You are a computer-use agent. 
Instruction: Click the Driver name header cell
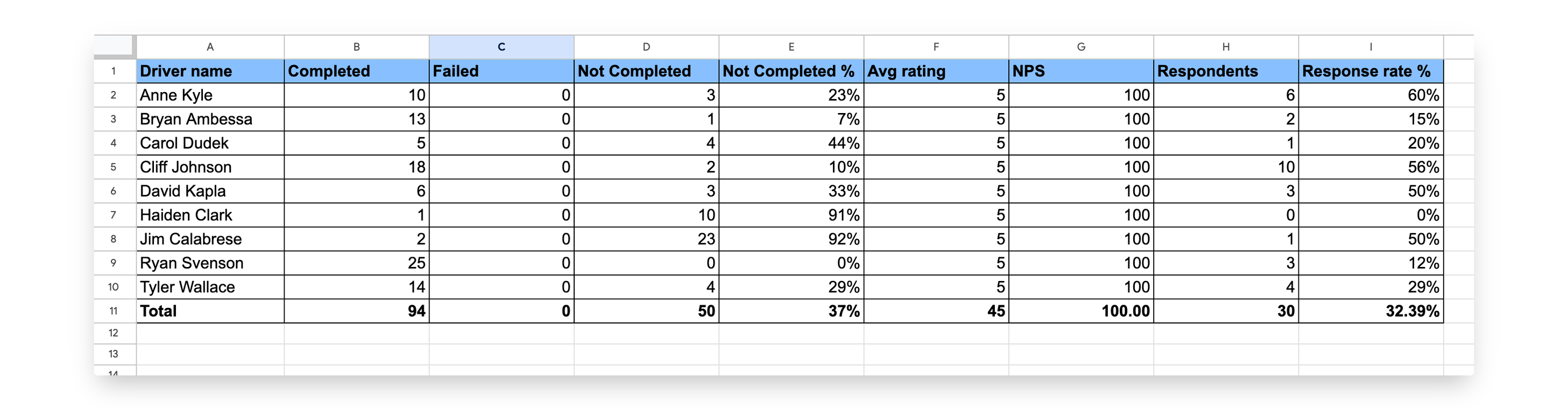coord(210,71)
